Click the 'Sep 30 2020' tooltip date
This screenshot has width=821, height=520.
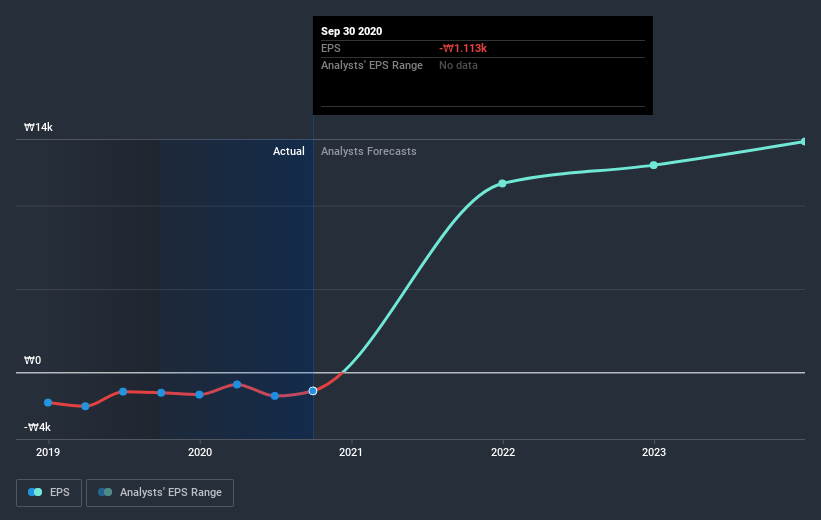[351, 31]
